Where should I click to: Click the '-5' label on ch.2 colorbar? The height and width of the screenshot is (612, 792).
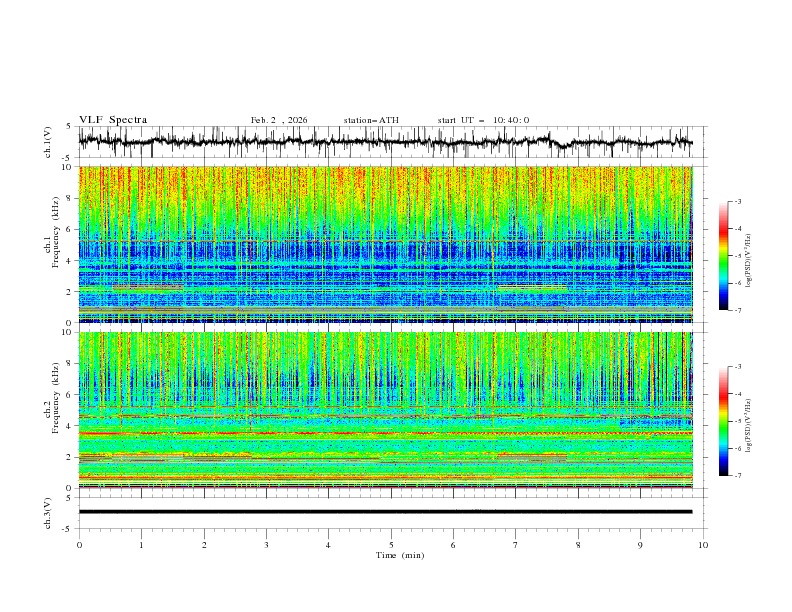738,421
